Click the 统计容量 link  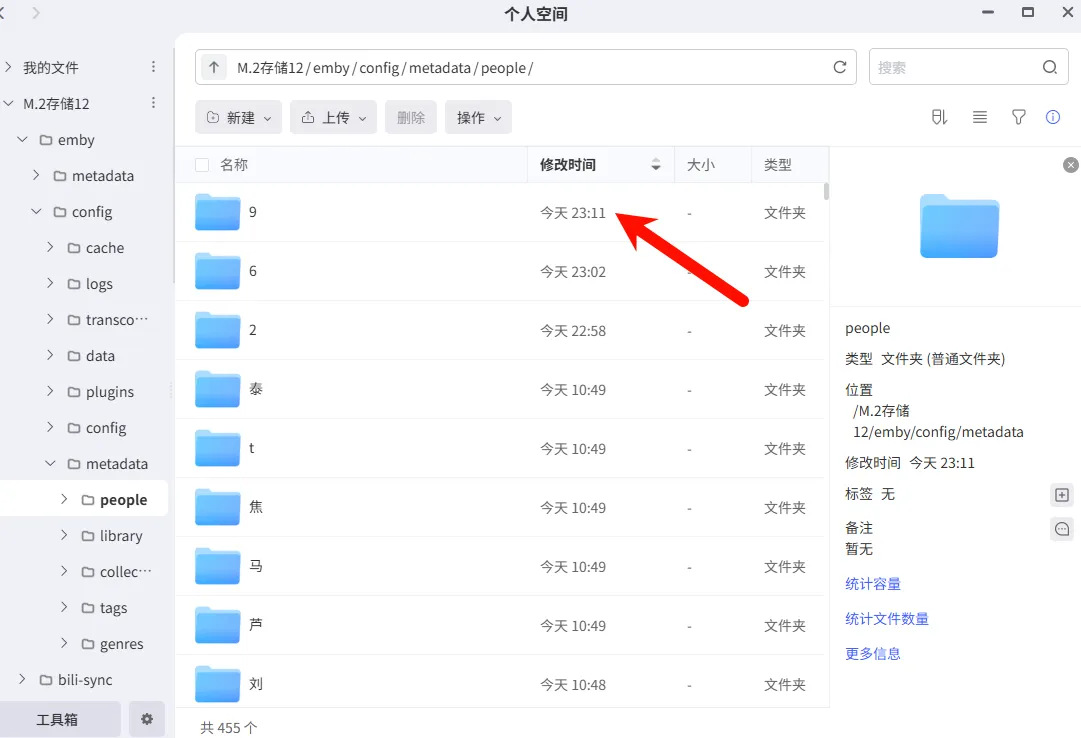click(873, 584)
